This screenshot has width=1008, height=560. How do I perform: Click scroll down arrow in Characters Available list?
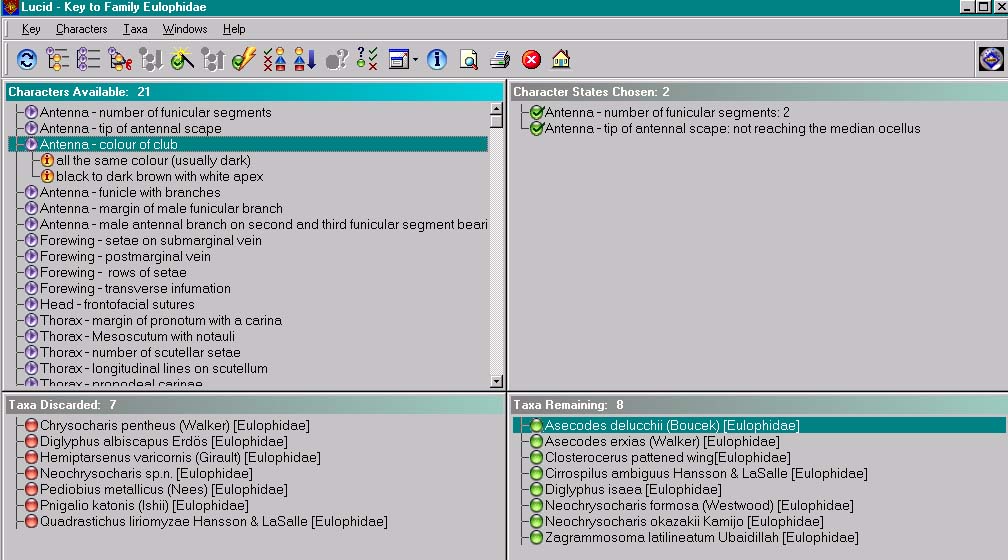(x=496, y=380)
